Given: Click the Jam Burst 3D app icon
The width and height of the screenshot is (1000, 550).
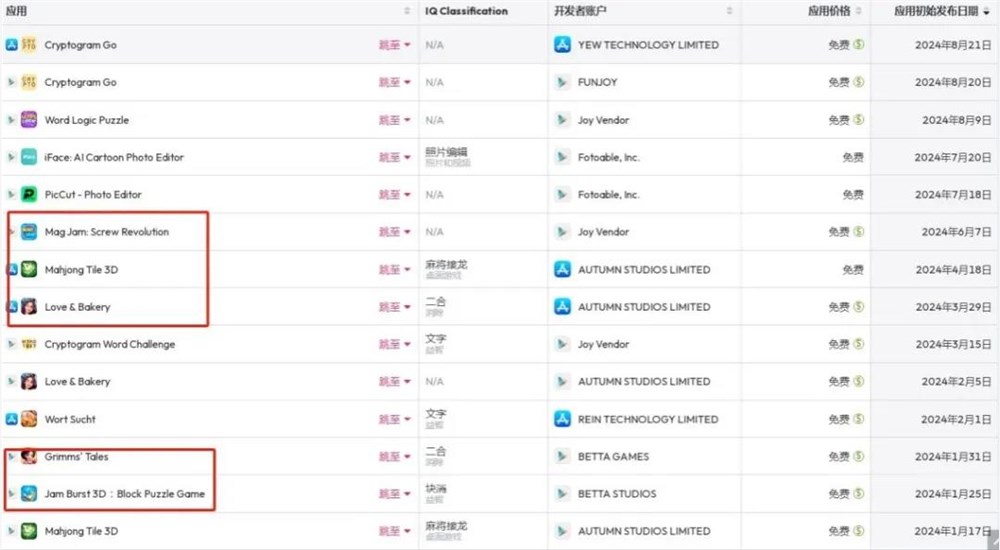Looking at the screenshot, I should pos(29,494).
